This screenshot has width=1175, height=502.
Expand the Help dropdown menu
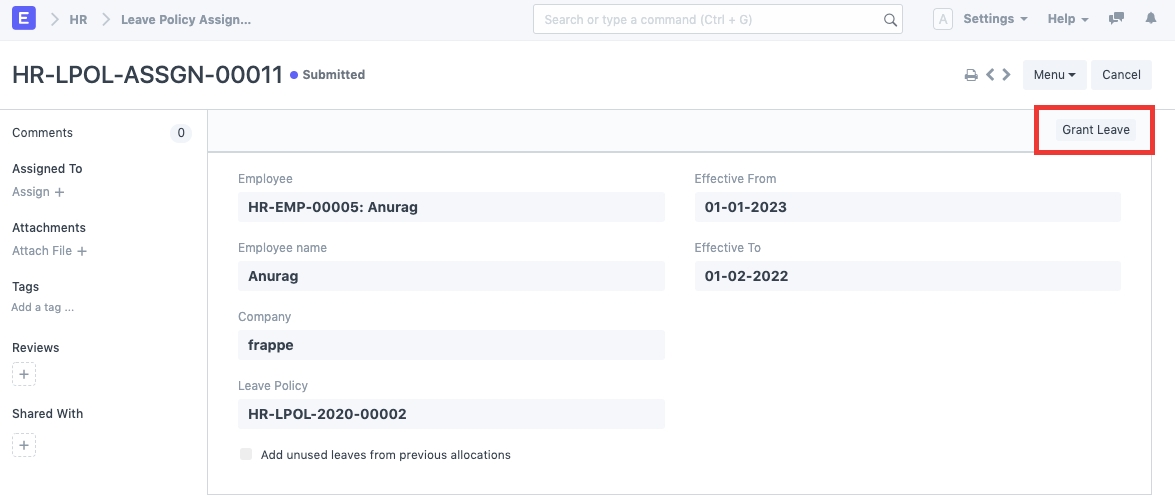pyautogui.click(x=1068, y=19)
